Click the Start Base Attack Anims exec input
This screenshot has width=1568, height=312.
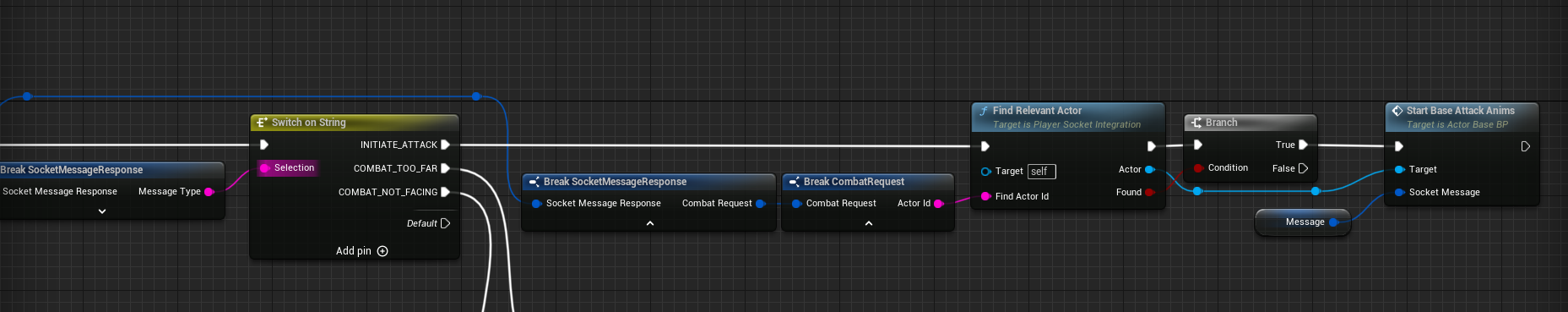click(x=1399, y=146)
